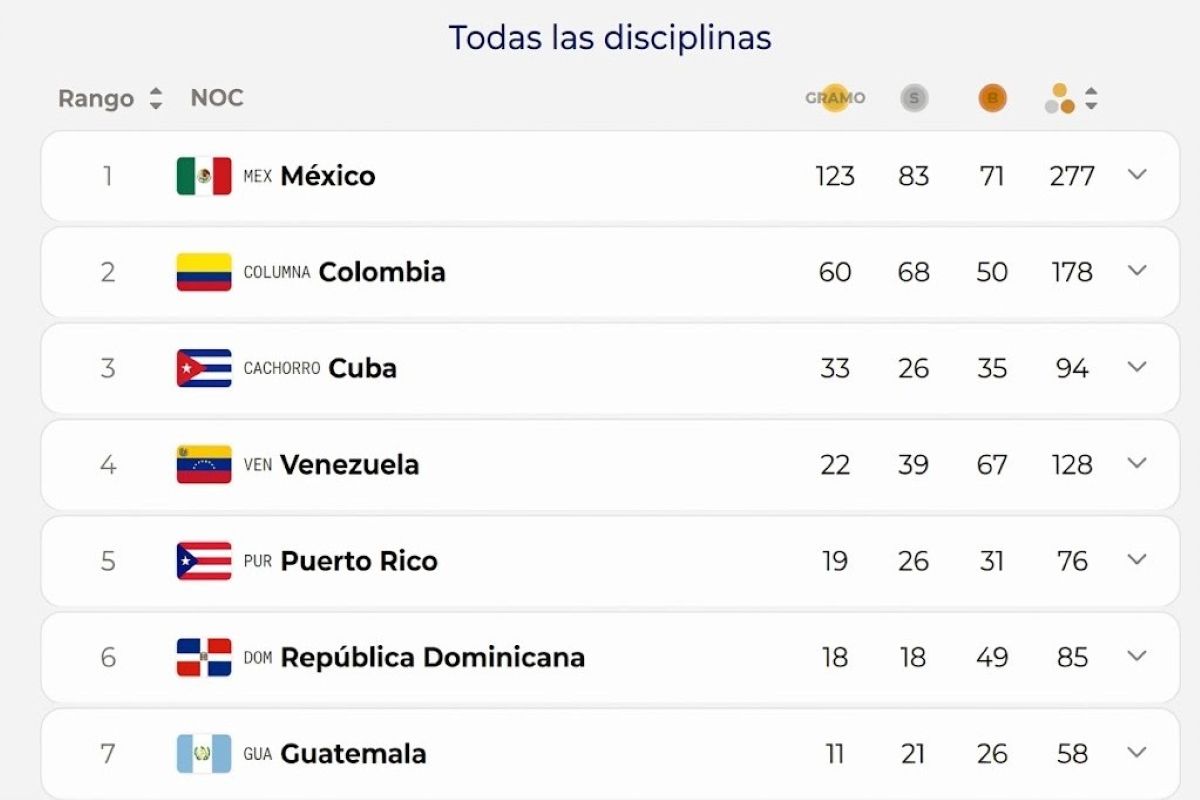Click the Guatemala flag icon
This screenshot has width=1200, height=800.
point(204,753)
